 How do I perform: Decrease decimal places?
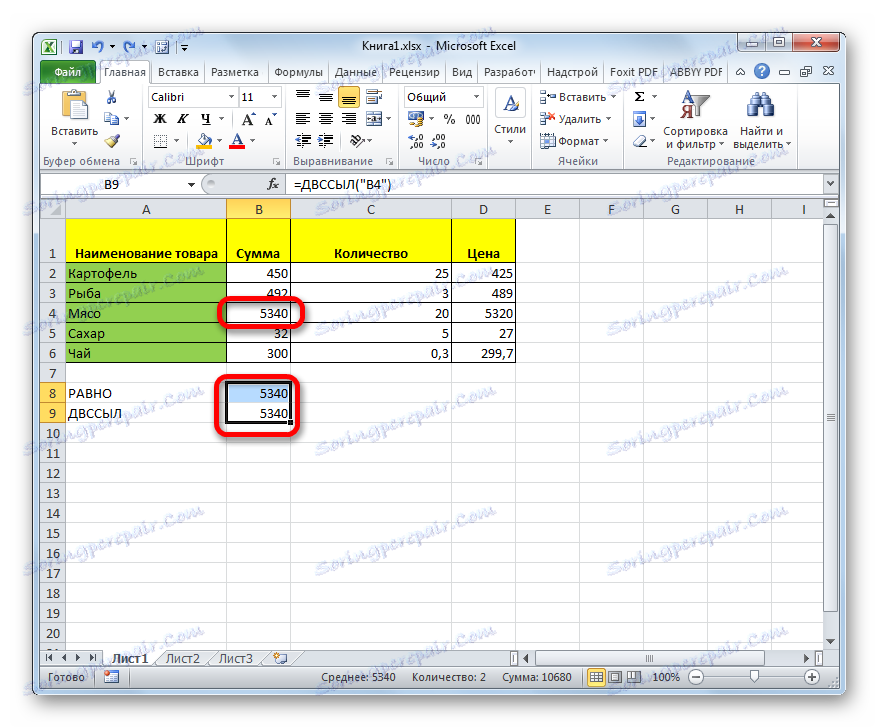pyautogui.click(x=438, y=141)
